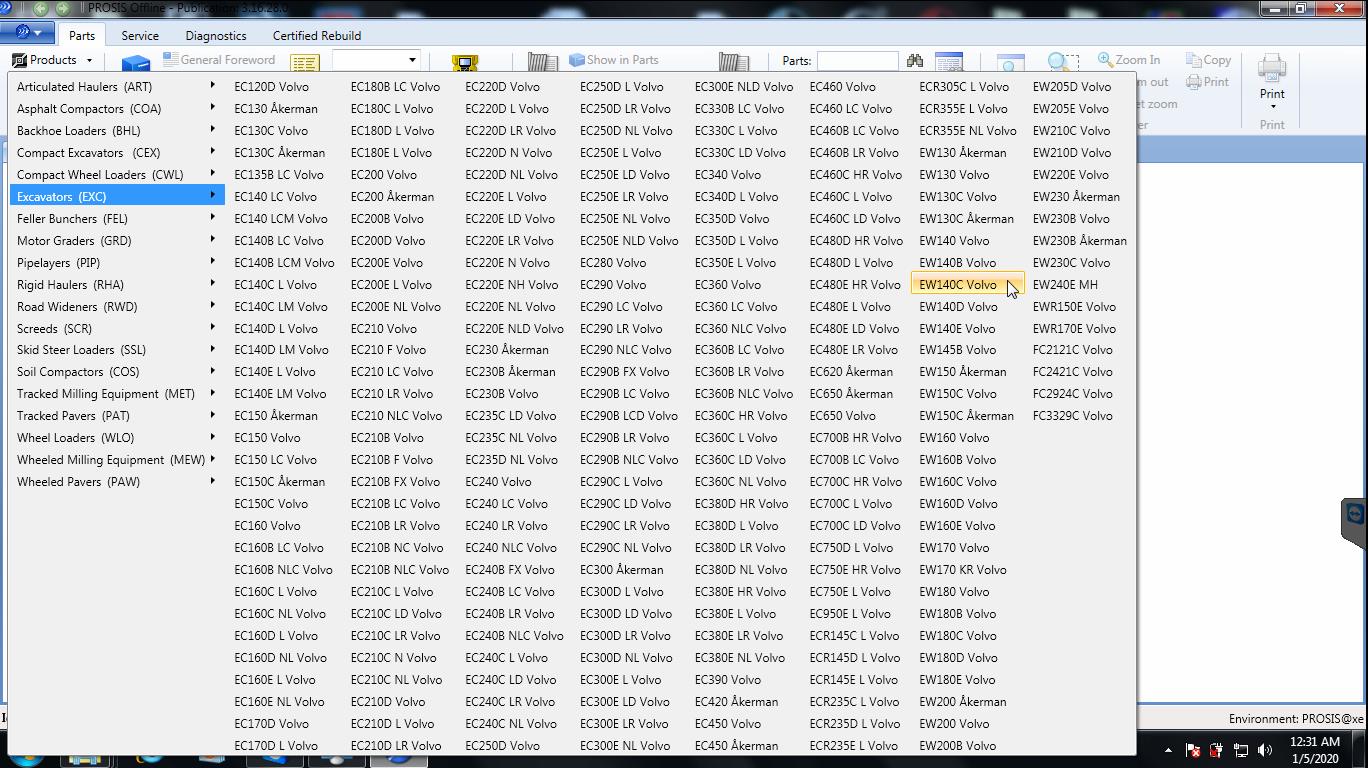The image size is (1368, 768).
Task: Click the General Foreword button
Action: (x=219, y=60)
